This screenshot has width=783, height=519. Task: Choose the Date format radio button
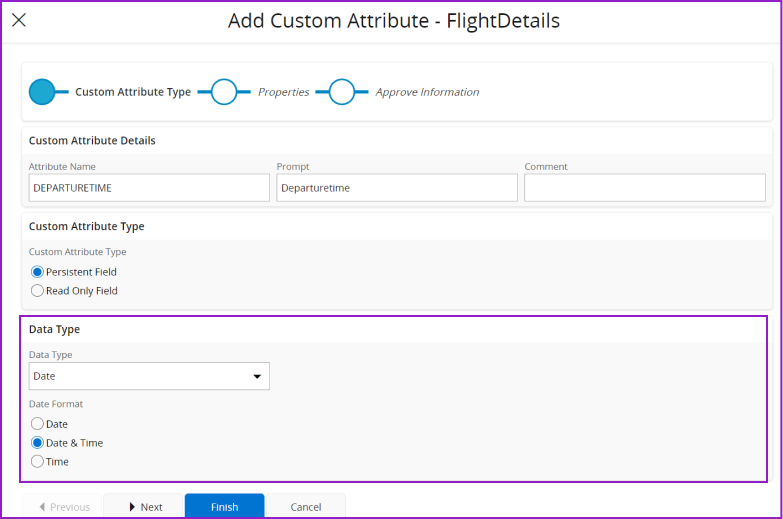pos(38,424)
